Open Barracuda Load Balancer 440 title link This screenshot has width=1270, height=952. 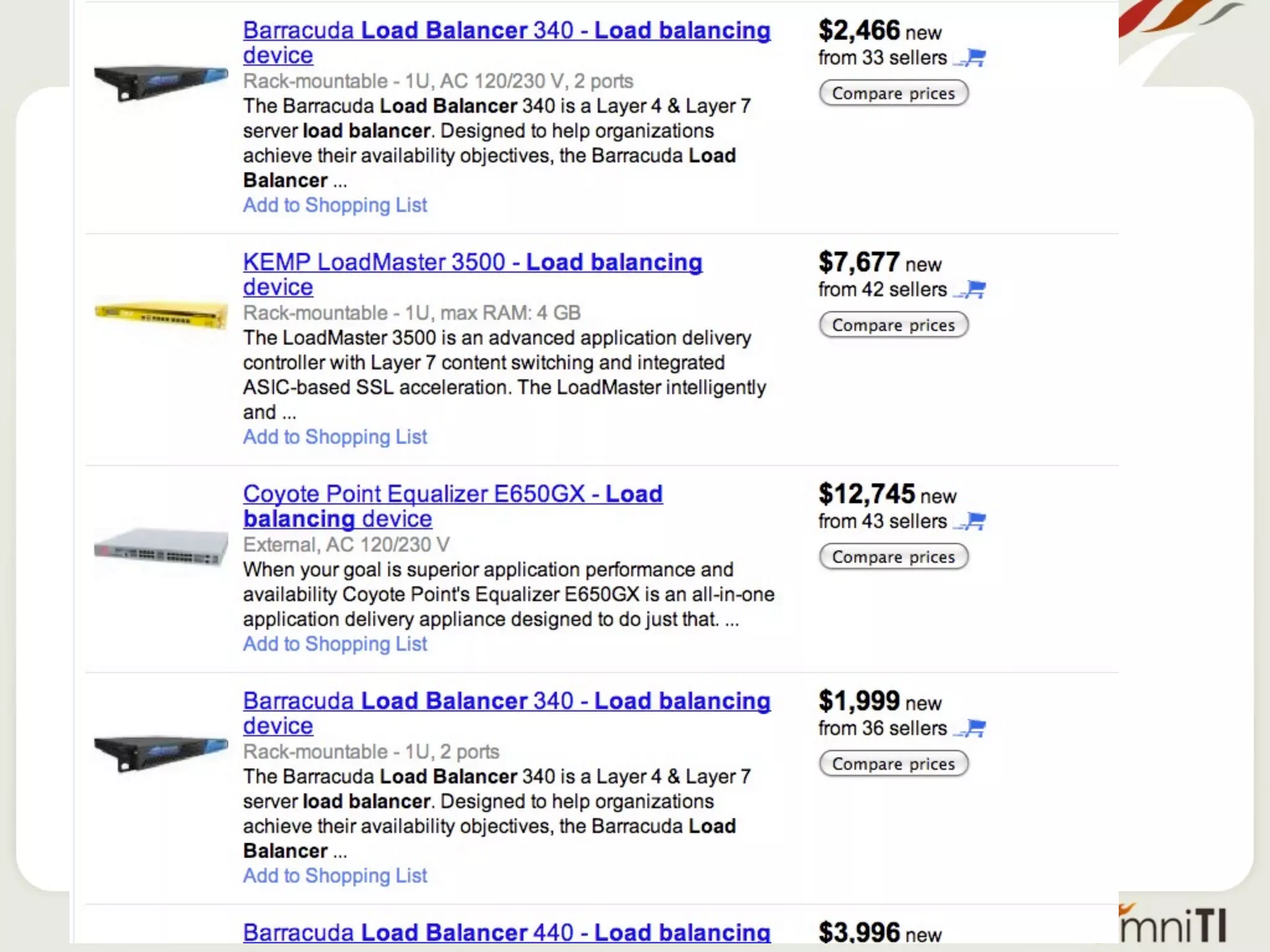(506, 932)
